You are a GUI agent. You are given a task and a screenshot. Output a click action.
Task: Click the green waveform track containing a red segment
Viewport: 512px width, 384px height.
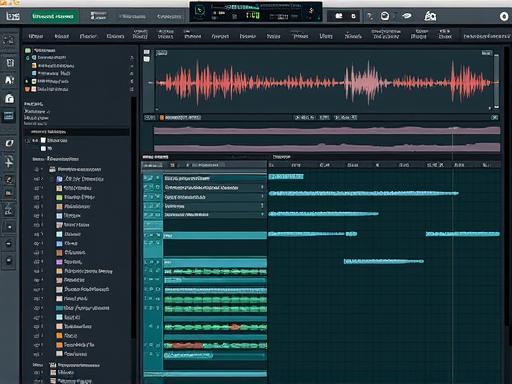(x=215, y=345)
